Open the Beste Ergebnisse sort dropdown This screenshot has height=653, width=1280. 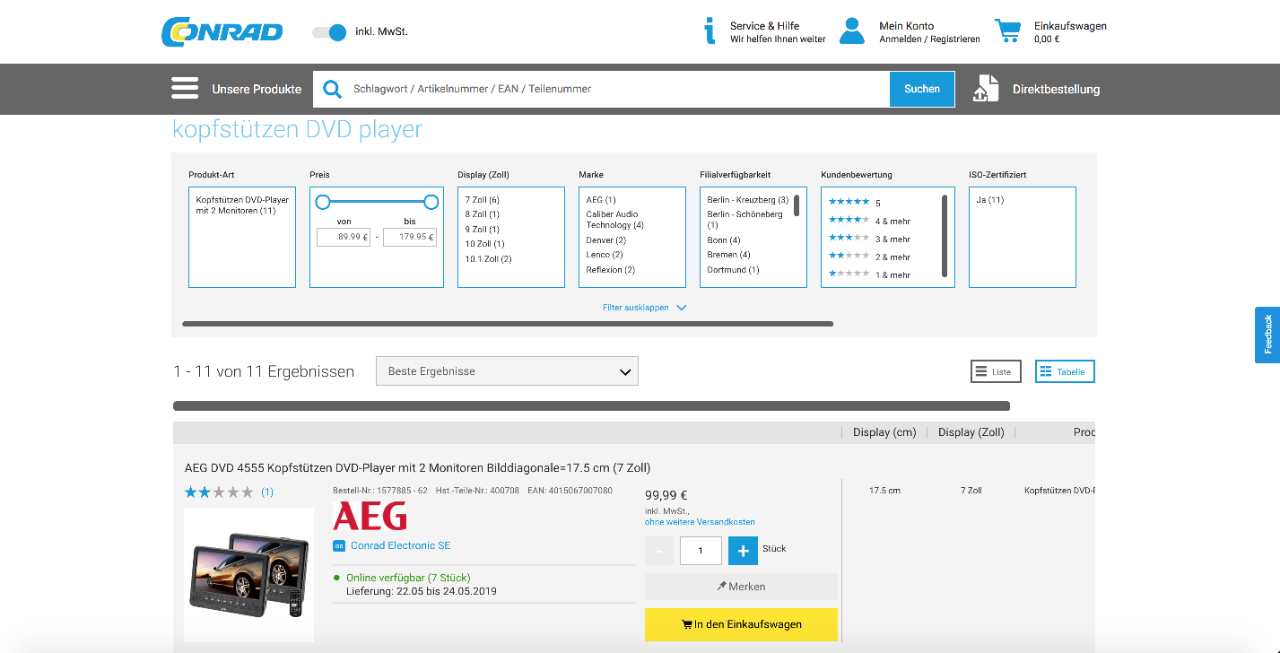point(507,371)
